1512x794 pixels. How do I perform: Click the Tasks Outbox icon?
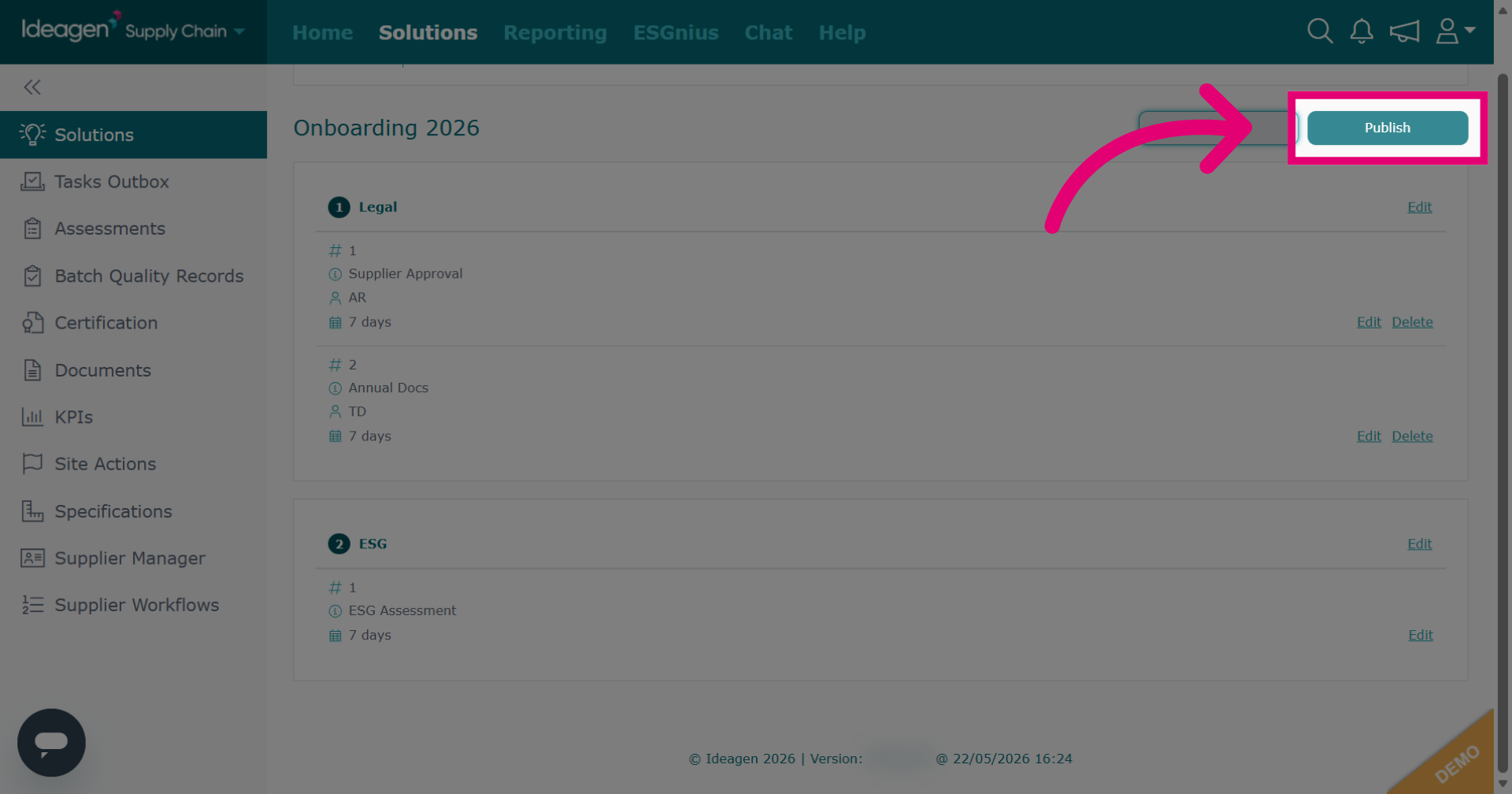click(32, 182)
